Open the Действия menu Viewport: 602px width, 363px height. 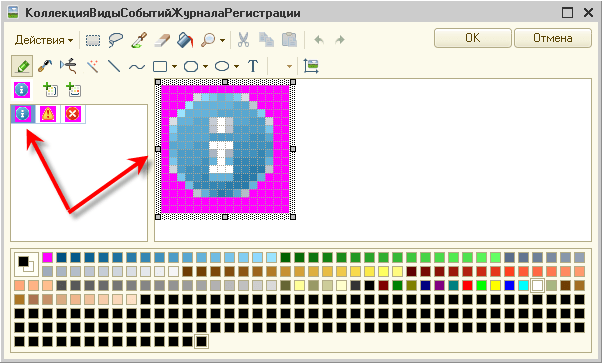(x=43, y=40)
